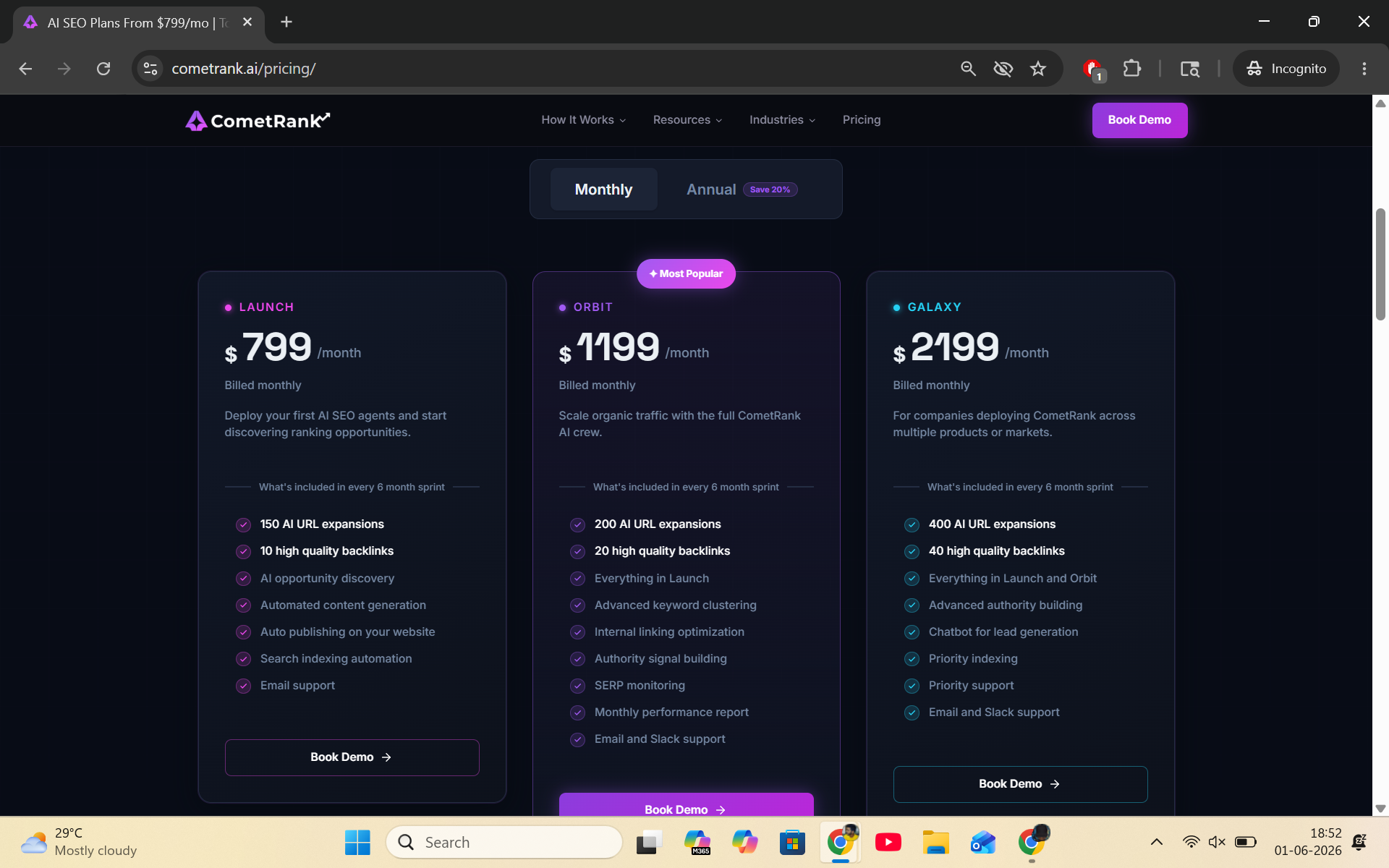Open the weather widget showing 29°C
This screenshot has width=1389, height=868.
(79, 842)
